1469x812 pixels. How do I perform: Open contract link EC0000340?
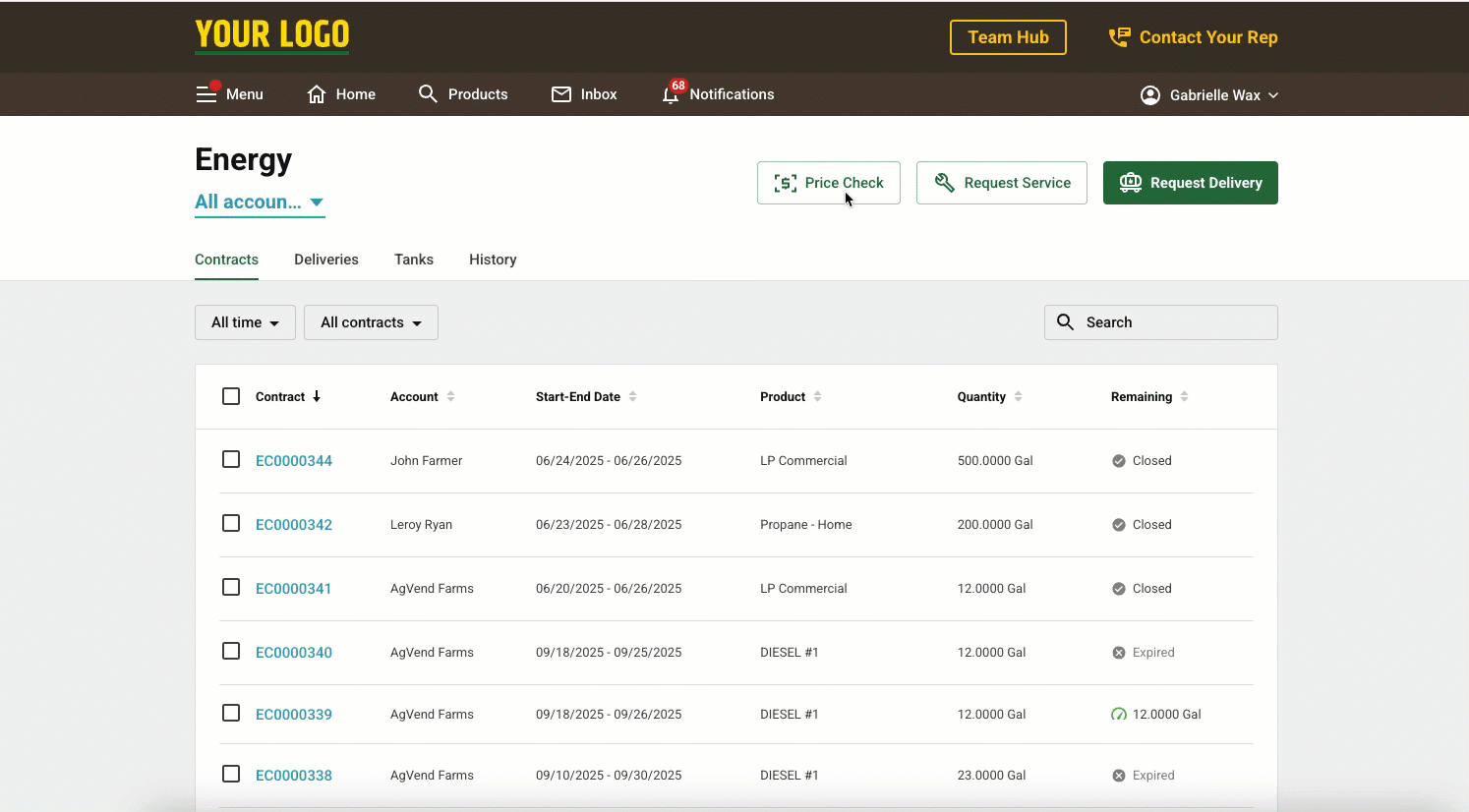tap(294, 653)
